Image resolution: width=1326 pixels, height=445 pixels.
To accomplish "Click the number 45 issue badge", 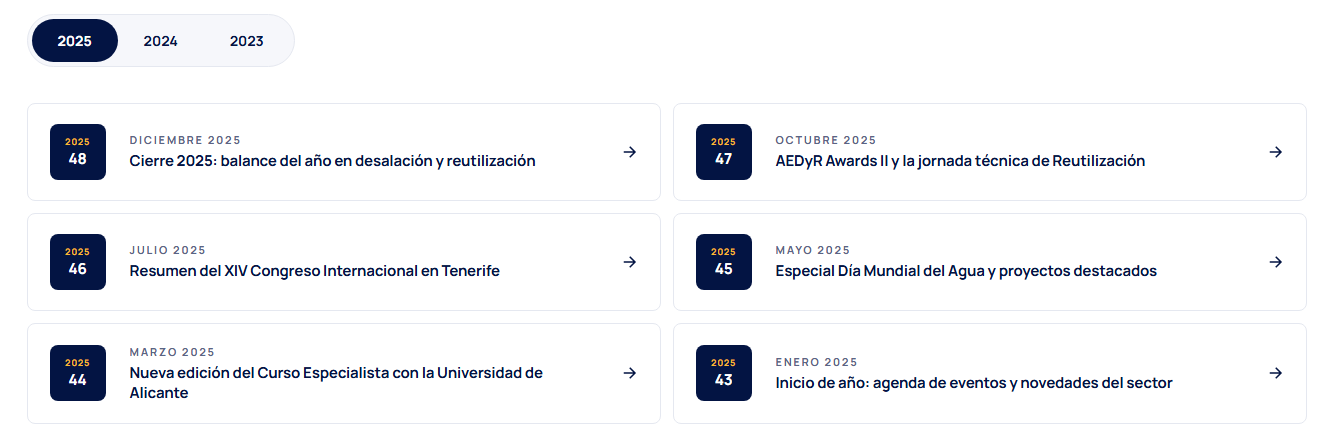I will click(724, 262).
